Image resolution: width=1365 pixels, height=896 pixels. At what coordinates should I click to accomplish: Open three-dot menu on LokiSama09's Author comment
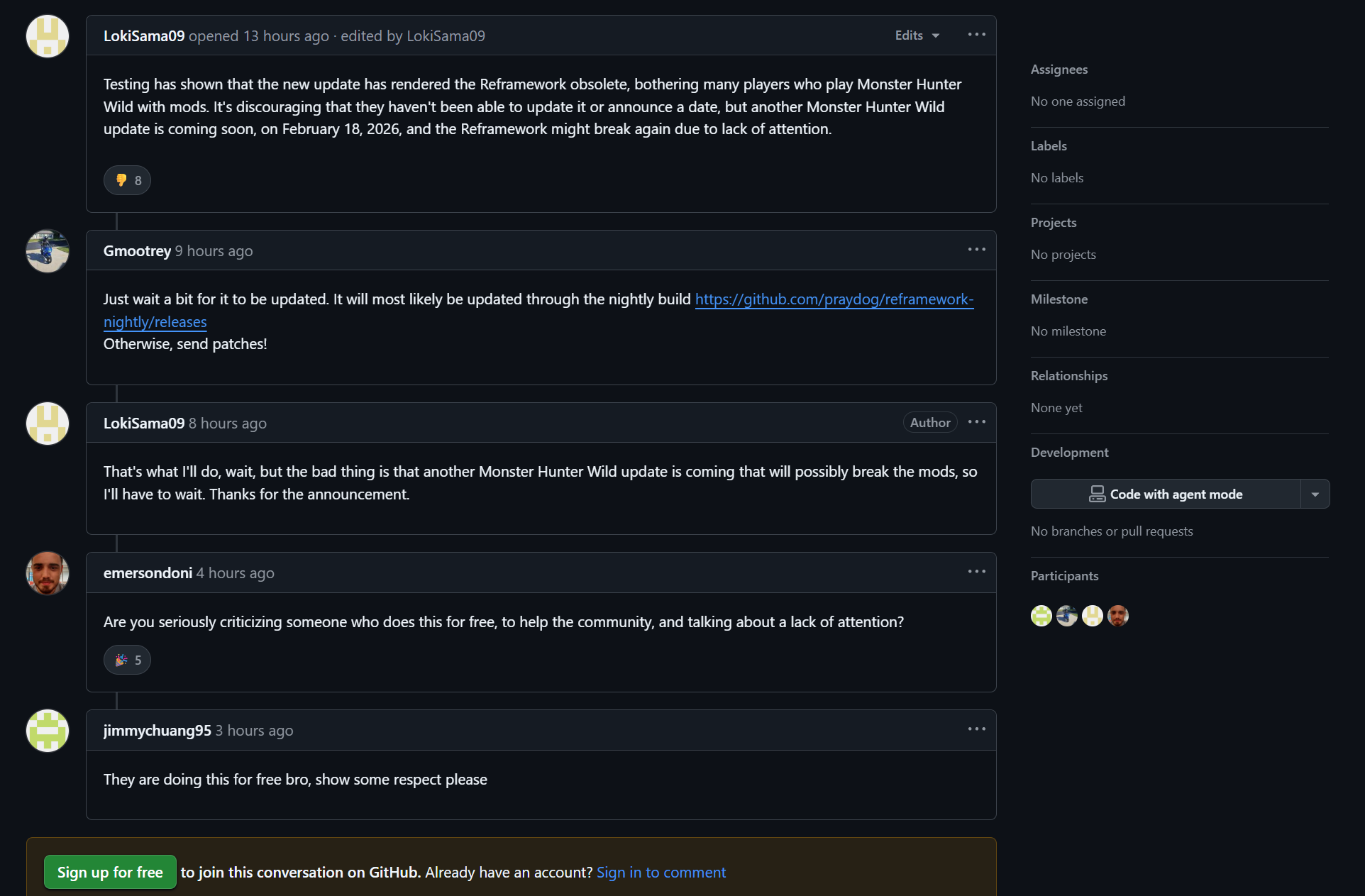[976, 422]
